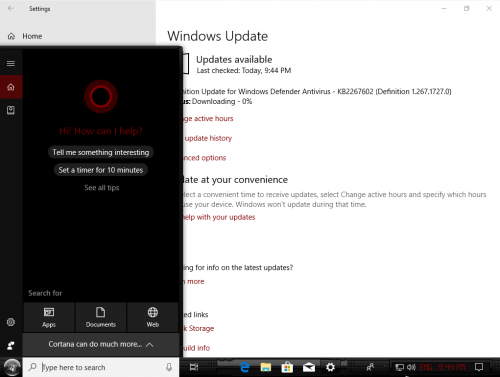This screenshot has height=377, width=500.
Task: Click the 'Windows Update' page title
Action: (x=217, y=36)
